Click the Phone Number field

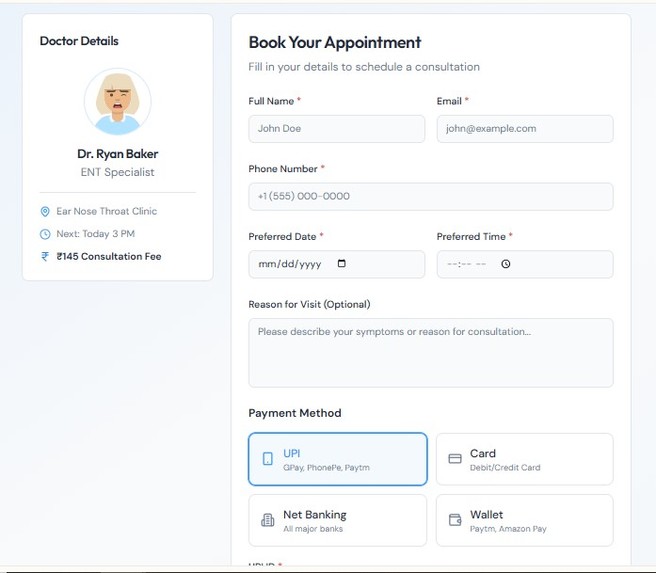point(431,197)
